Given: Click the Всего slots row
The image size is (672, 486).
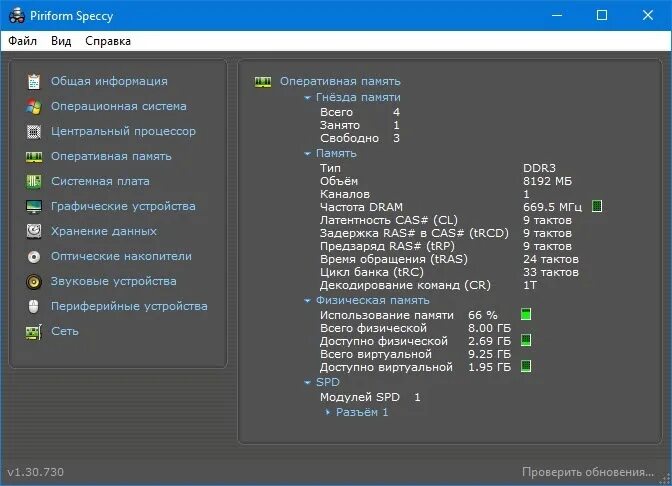Looking at the screenshot, I should (360, 112).
